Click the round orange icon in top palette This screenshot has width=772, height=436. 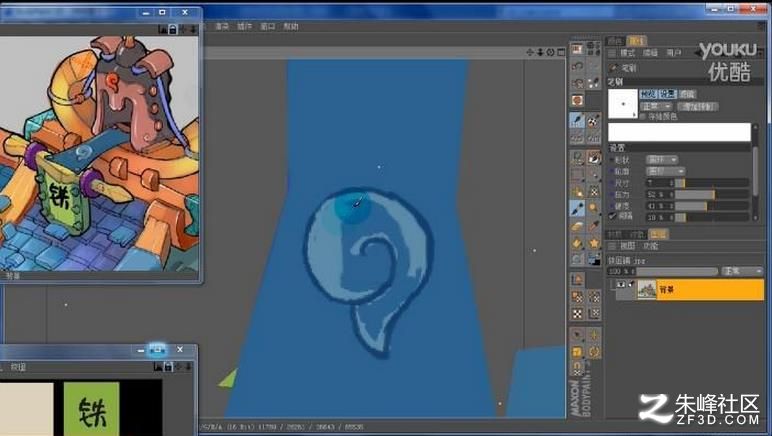[577, 100]
